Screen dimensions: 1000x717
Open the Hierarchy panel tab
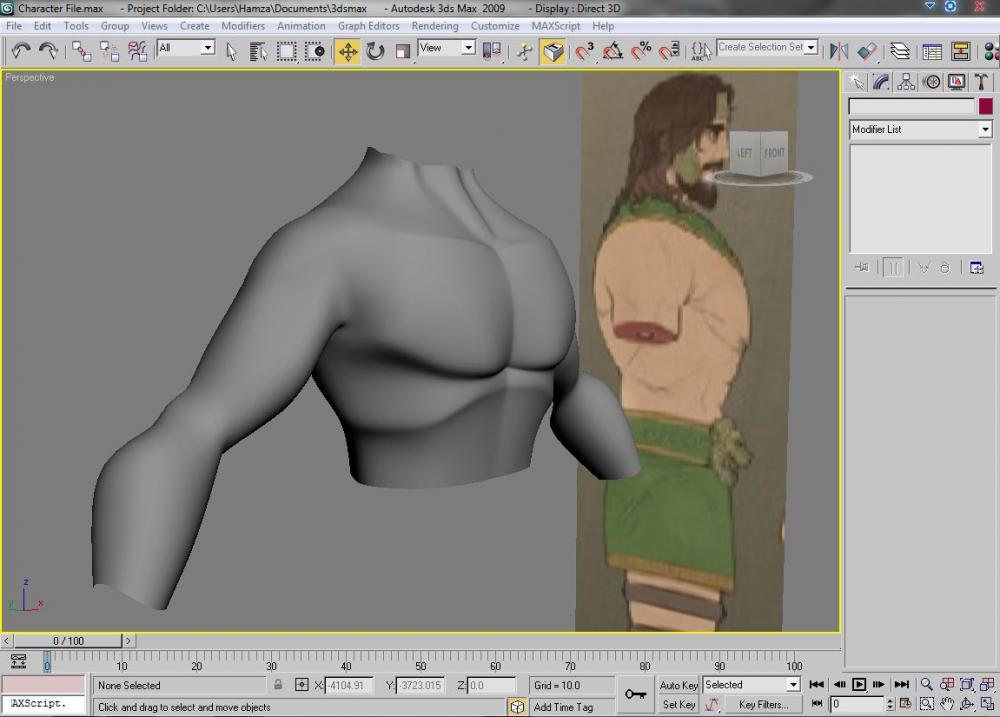coord(907,82)
